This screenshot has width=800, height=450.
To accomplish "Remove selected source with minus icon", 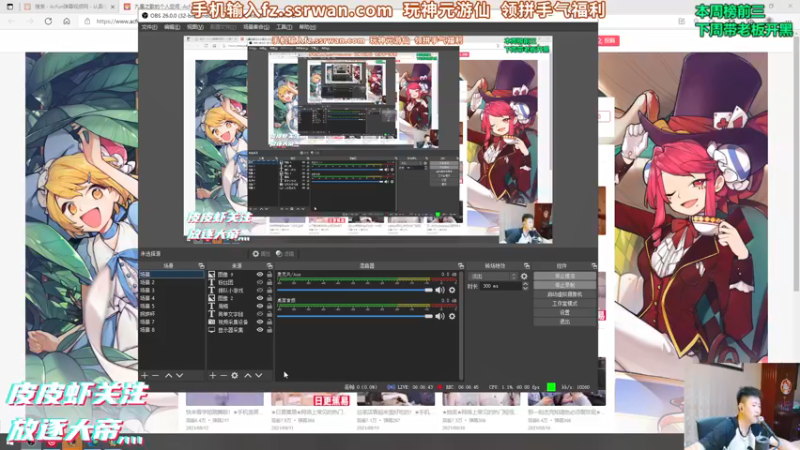I will tap(223, 376).
